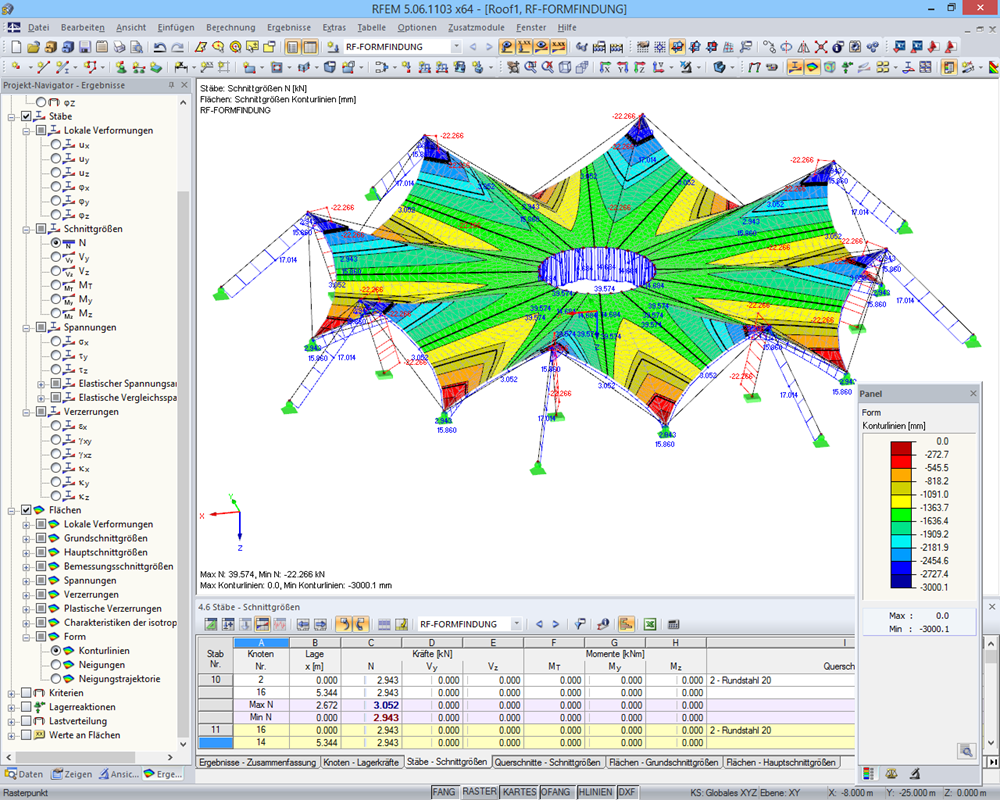Open the calculator in the table toolbar
This screenshot has height=800, width=1000.
(673, 623)
